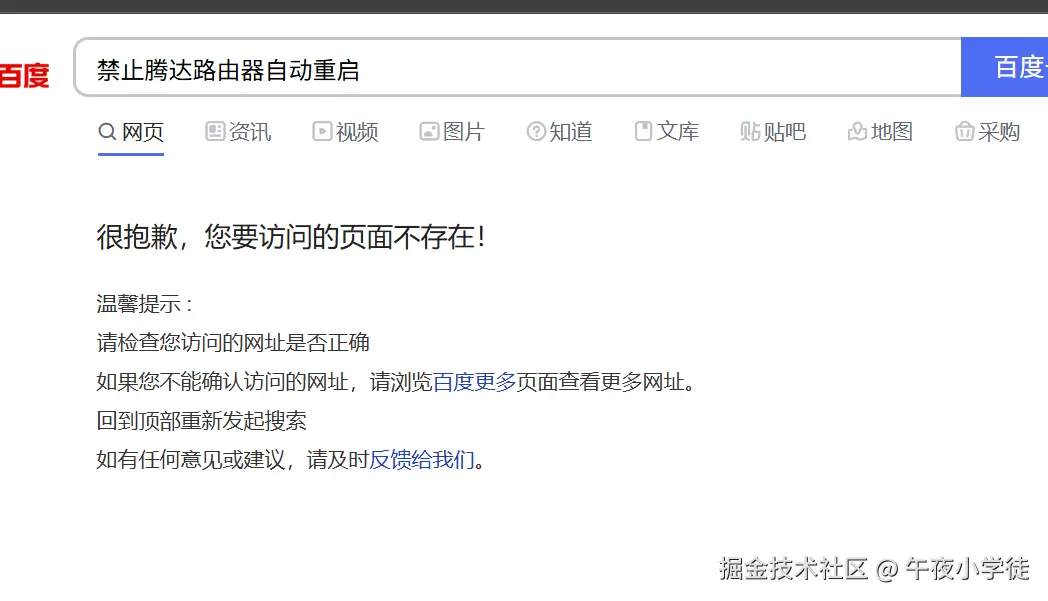This screenshot has height=601, width=1048.
Task: Click the question-mark icon beside 知道
Action: click(536, 131)
